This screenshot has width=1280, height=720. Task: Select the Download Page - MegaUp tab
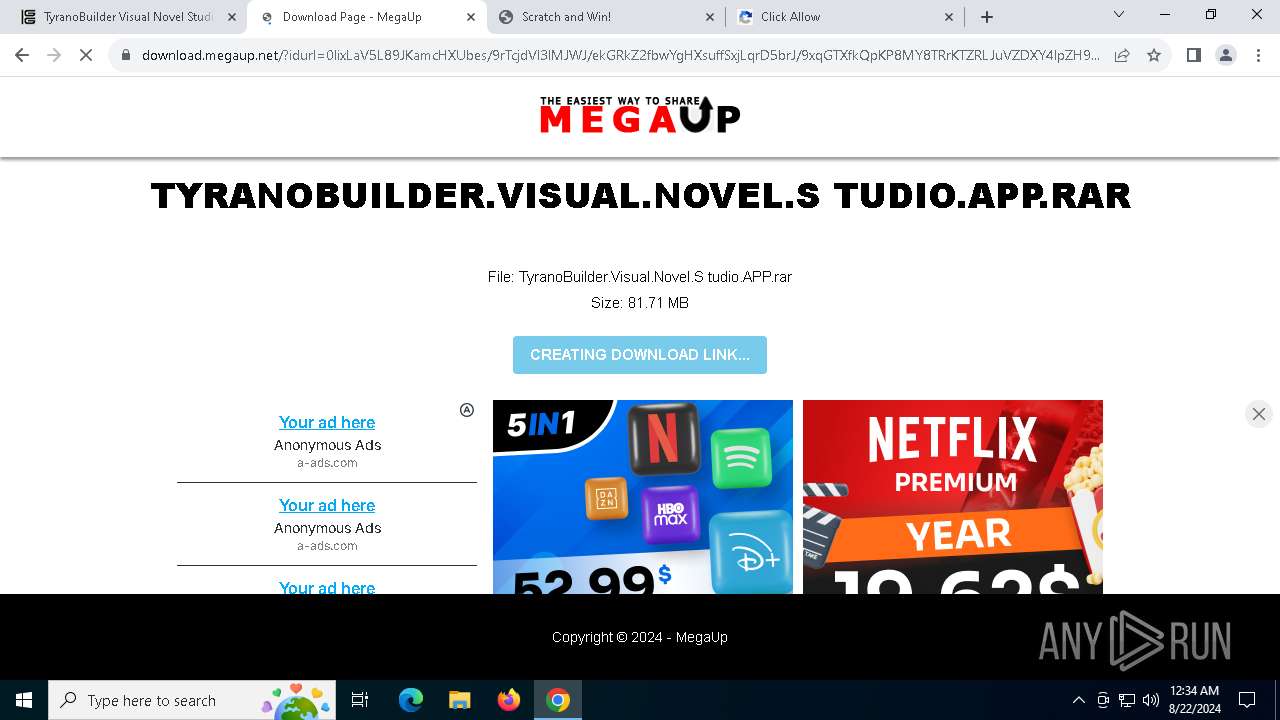pos(367,17)
